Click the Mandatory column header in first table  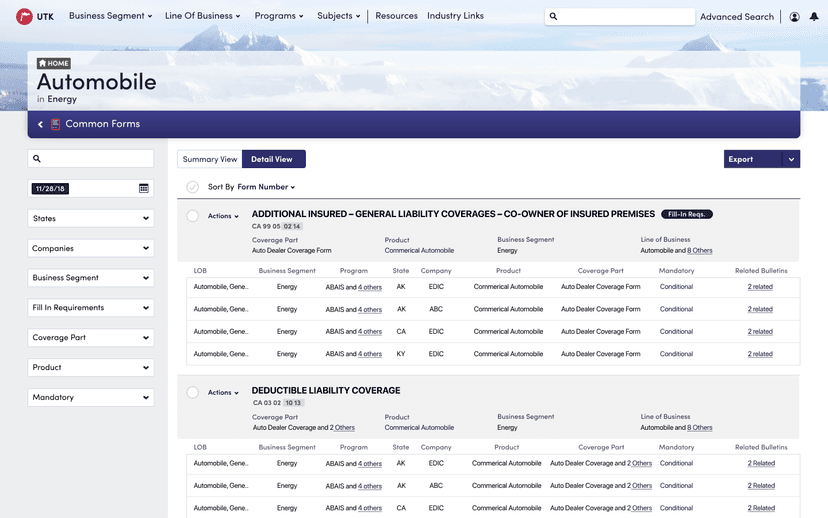pyautogui.click(x=676, y=271)
